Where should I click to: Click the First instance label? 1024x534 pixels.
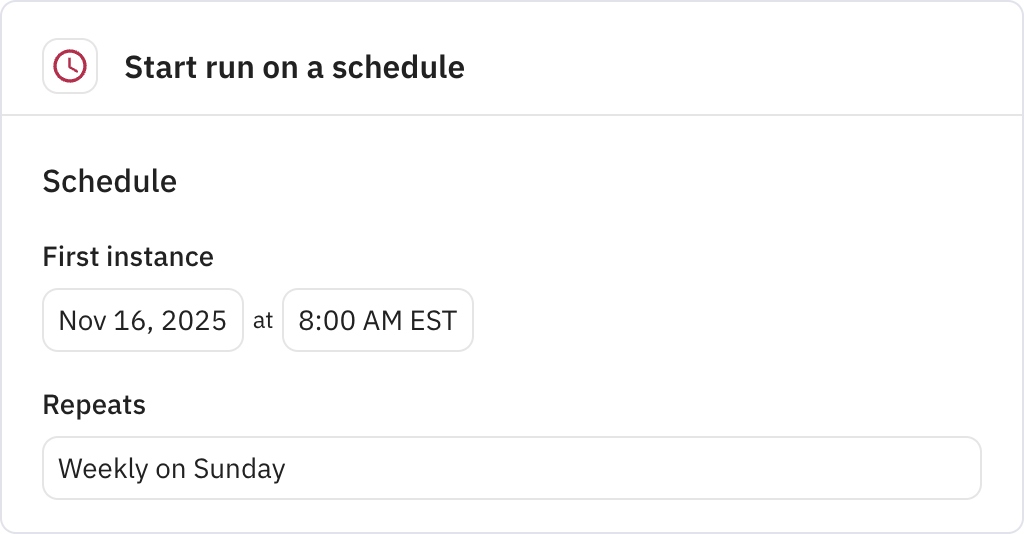pyautogui.click(x=128, y=257)
